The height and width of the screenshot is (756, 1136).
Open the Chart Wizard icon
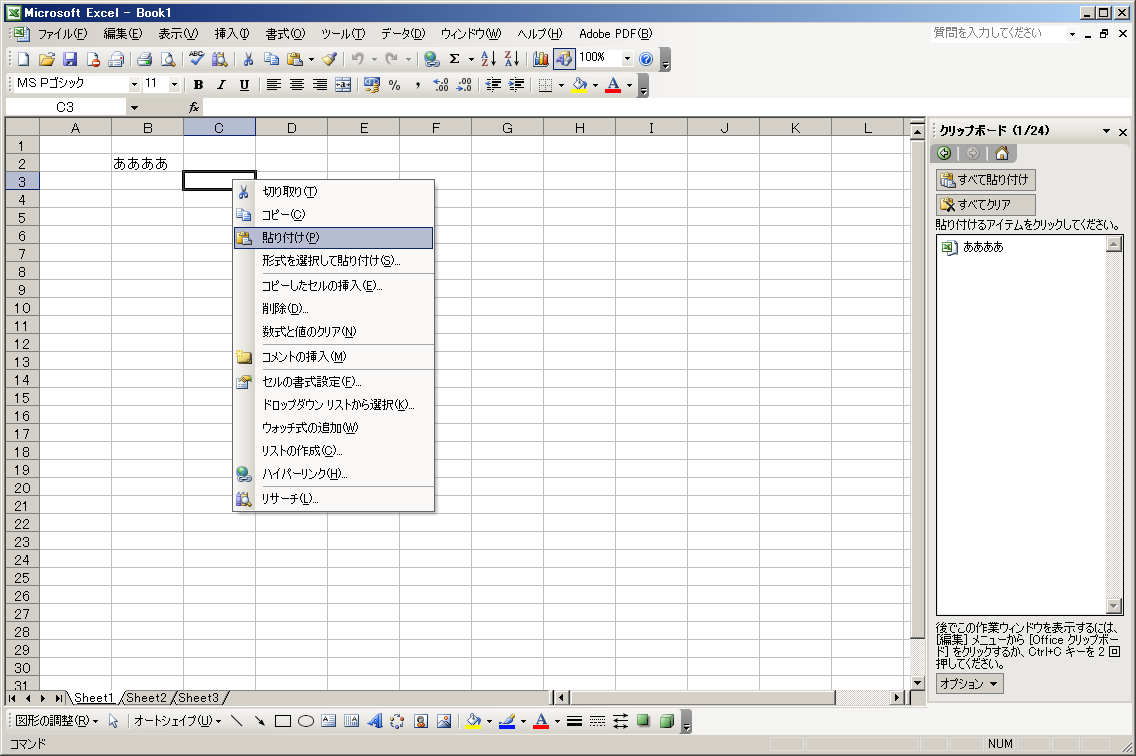541,59
